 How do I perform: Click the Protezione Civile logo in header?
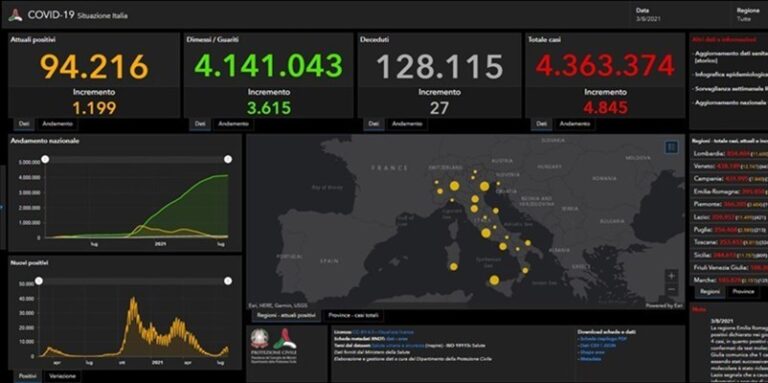click(15, 15)
